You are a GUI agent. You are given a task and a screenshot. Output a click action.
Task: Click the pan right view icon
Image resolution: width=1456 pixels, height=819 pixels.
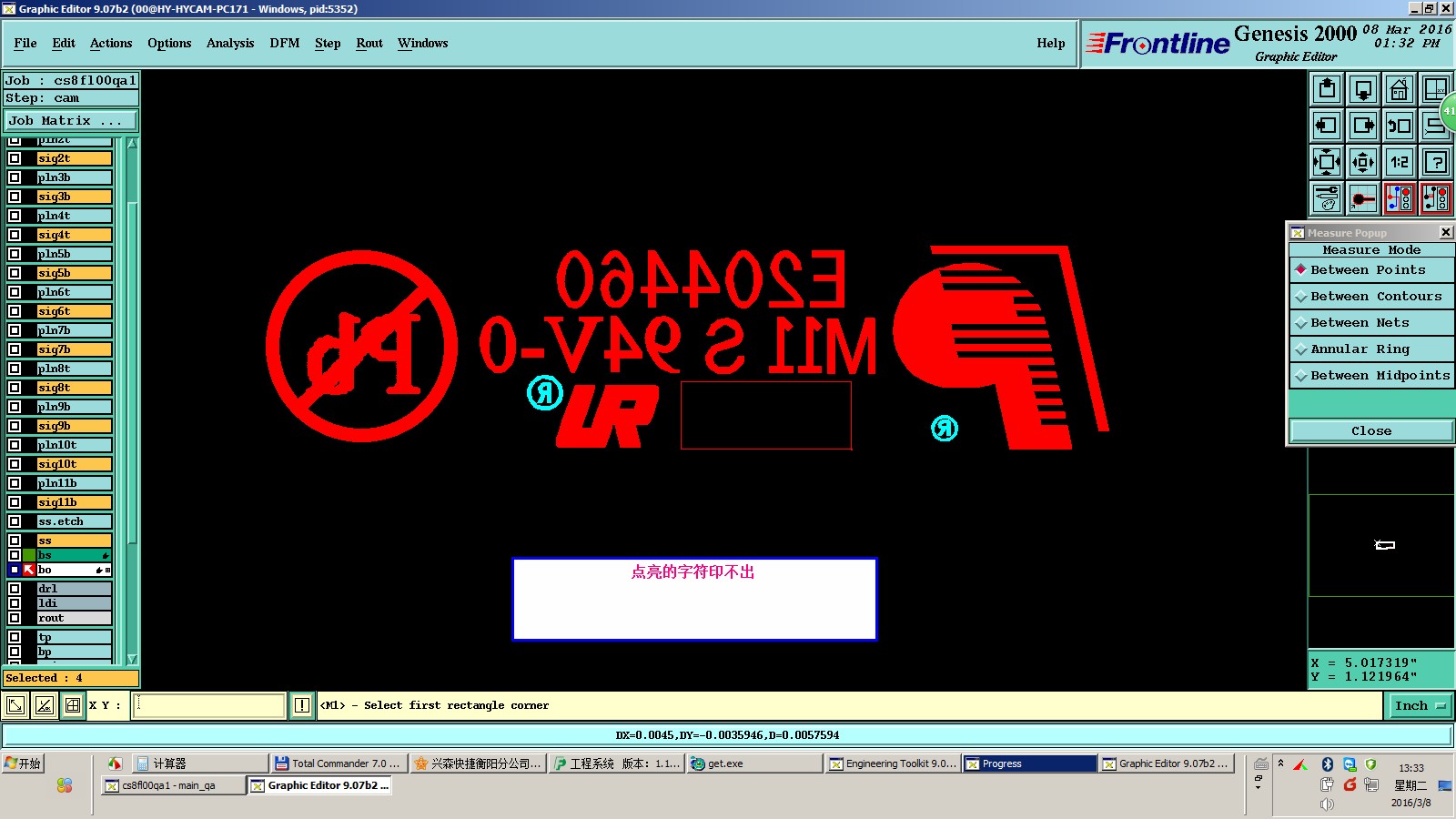tap(1363, 126)
